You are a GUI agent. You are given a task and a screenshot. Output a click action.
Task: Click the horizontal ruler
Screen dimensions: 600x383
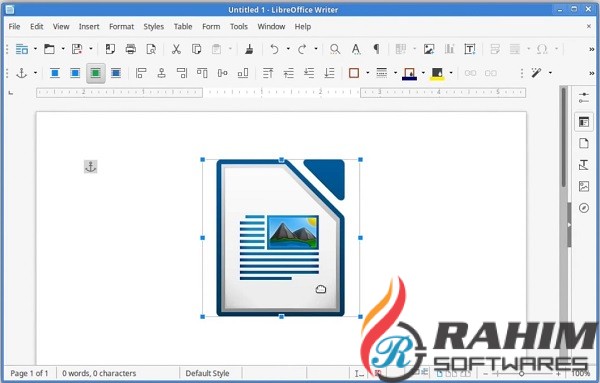[281, 92]
